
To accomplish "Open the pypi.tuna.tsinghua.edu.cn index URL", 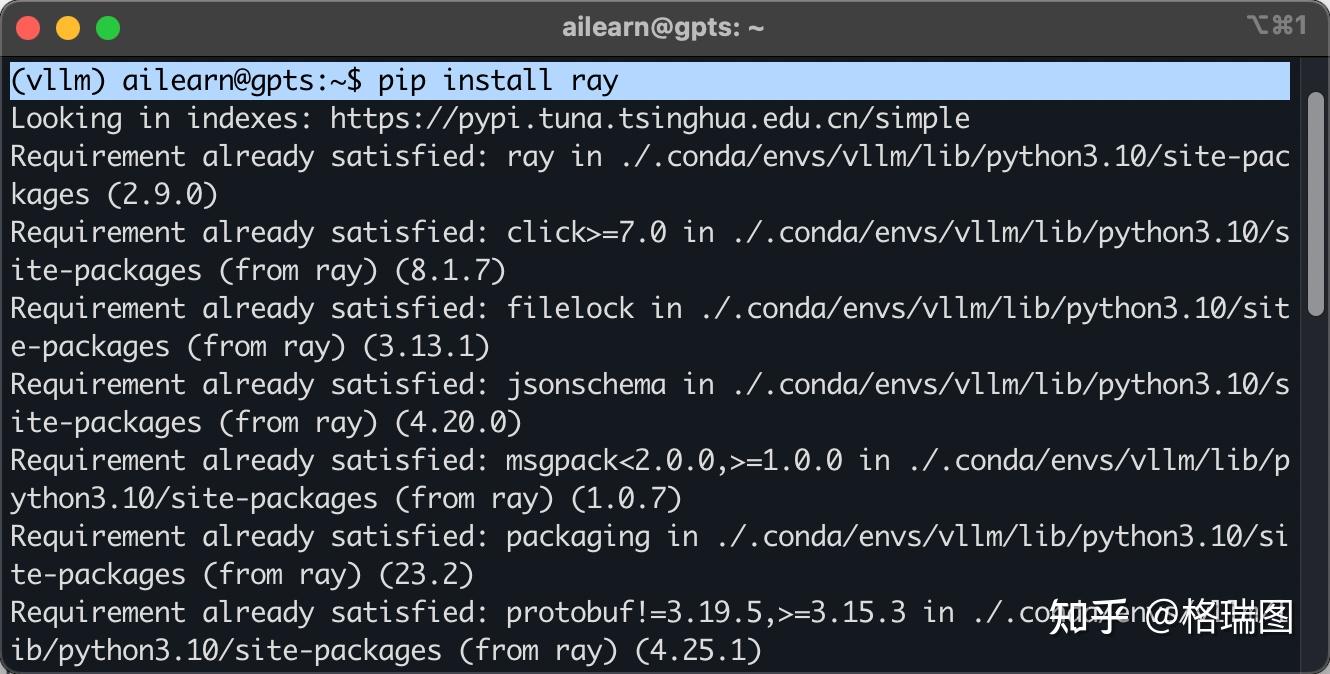I will [650, 119].
